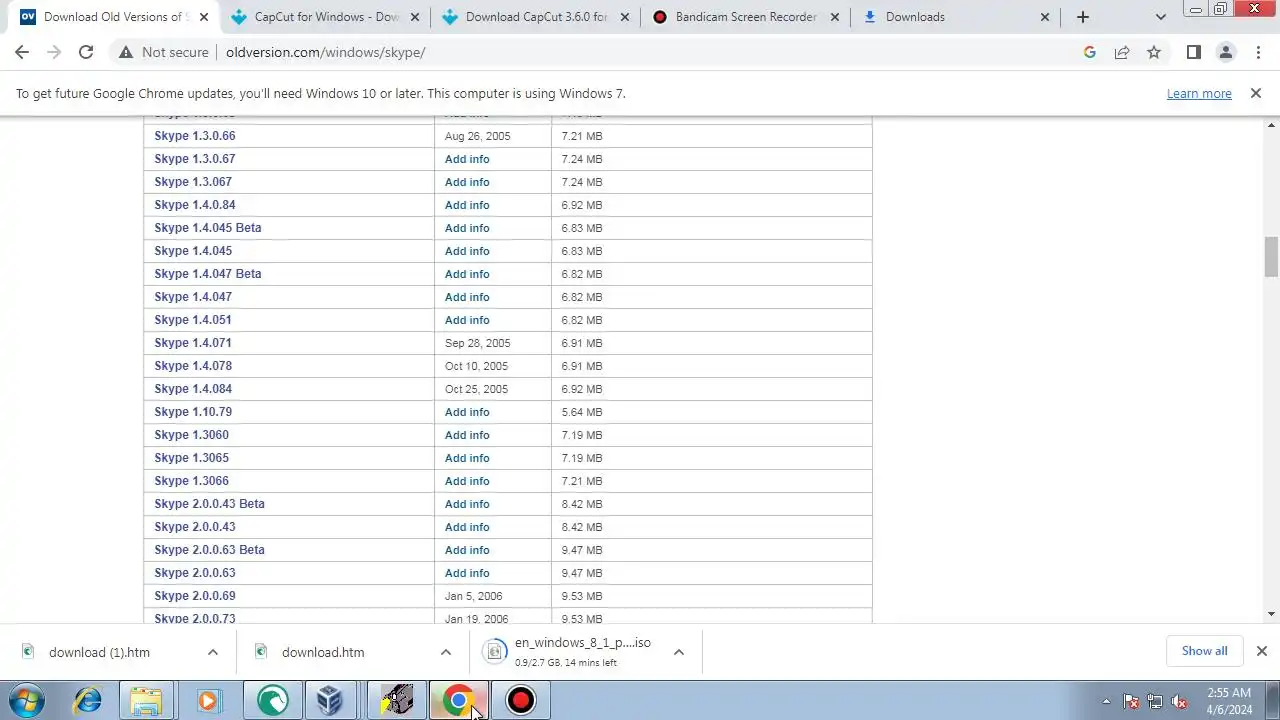Open the green circular taskbar app
The width and height of the screenshot is (1280, 720).
click(272, 700)
